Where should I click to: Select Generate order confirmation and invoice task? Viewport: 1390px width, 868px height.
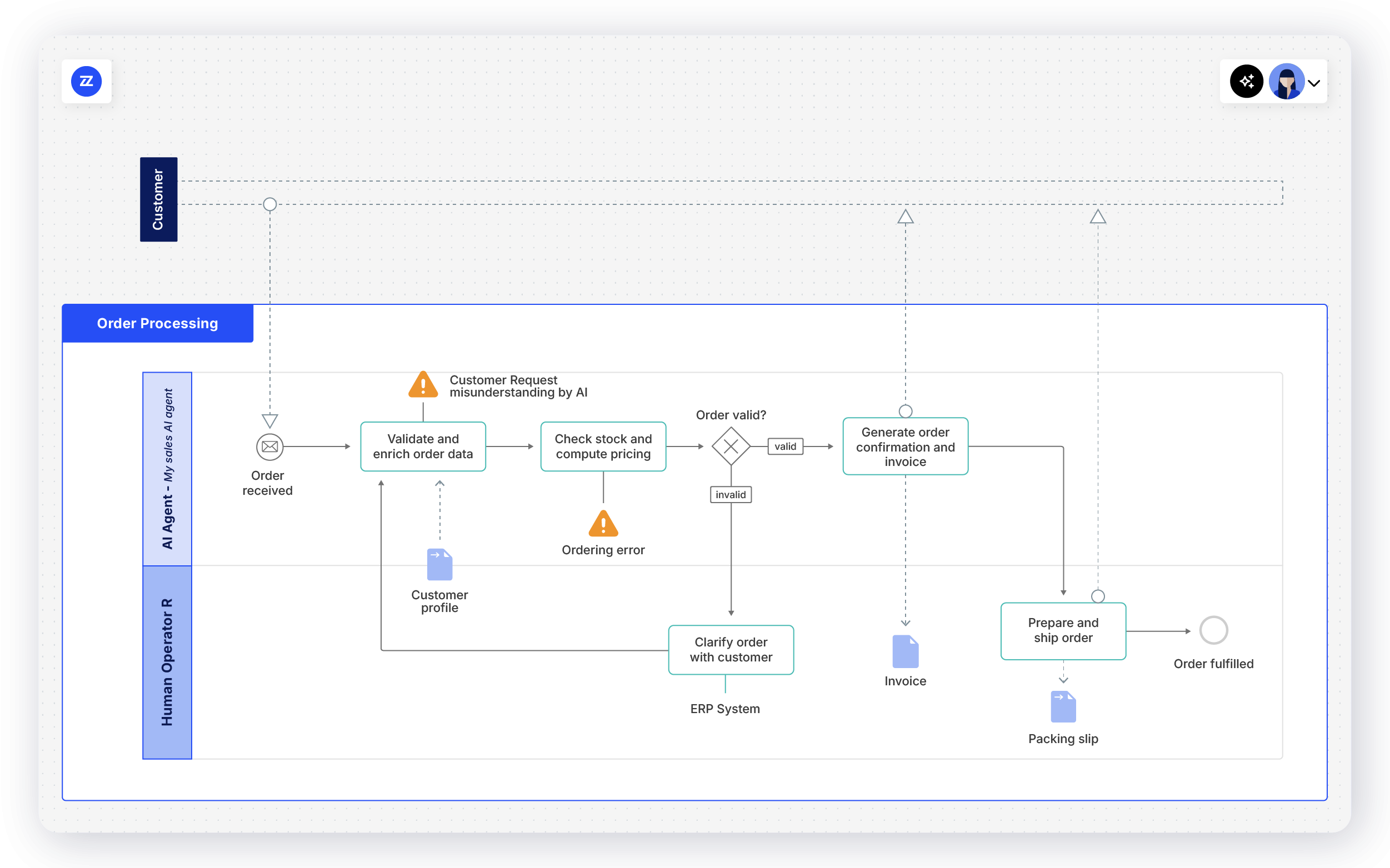click(906, 446)
